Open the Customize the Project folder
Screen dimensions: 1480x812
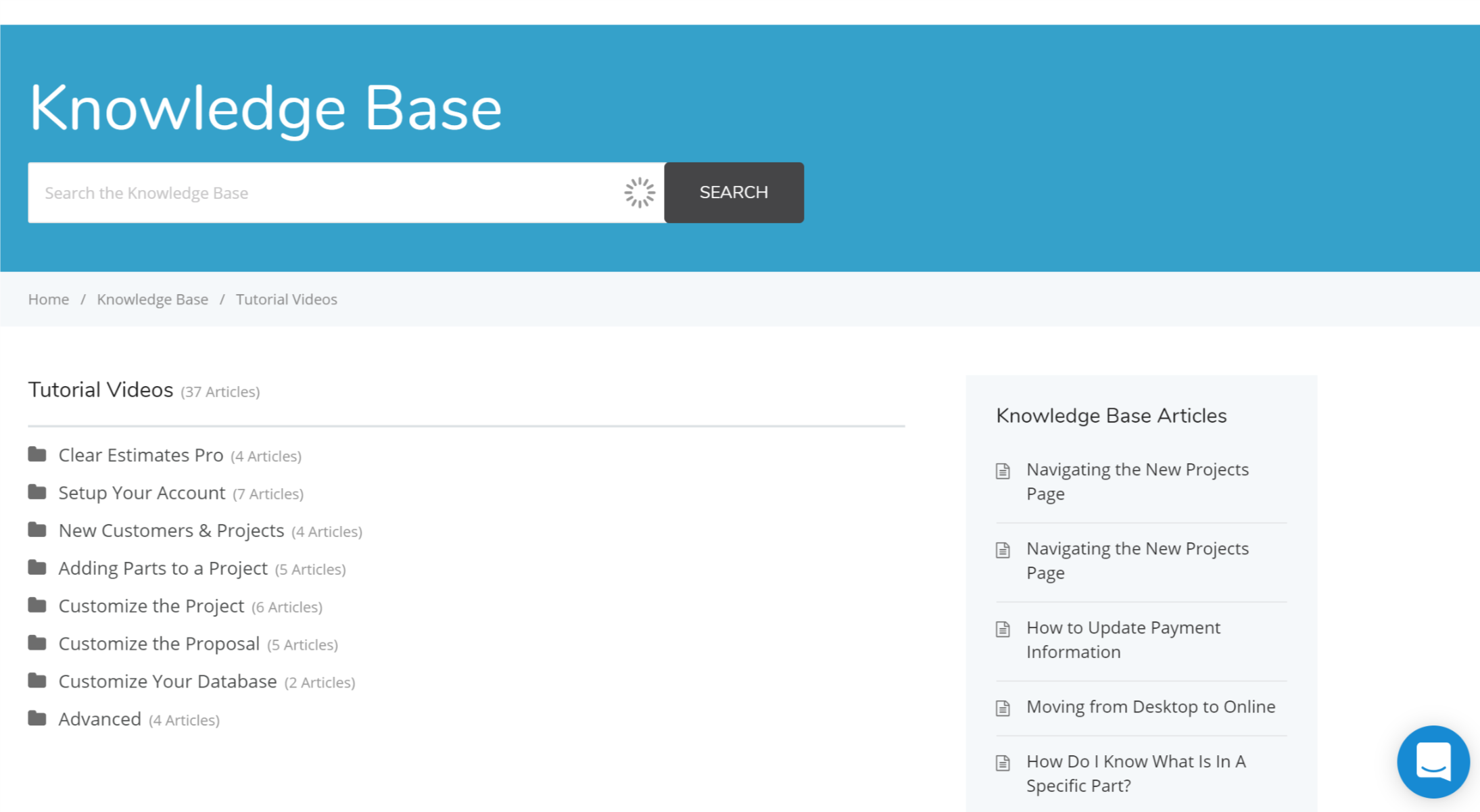pyautogui.click(x=151, y=605)
